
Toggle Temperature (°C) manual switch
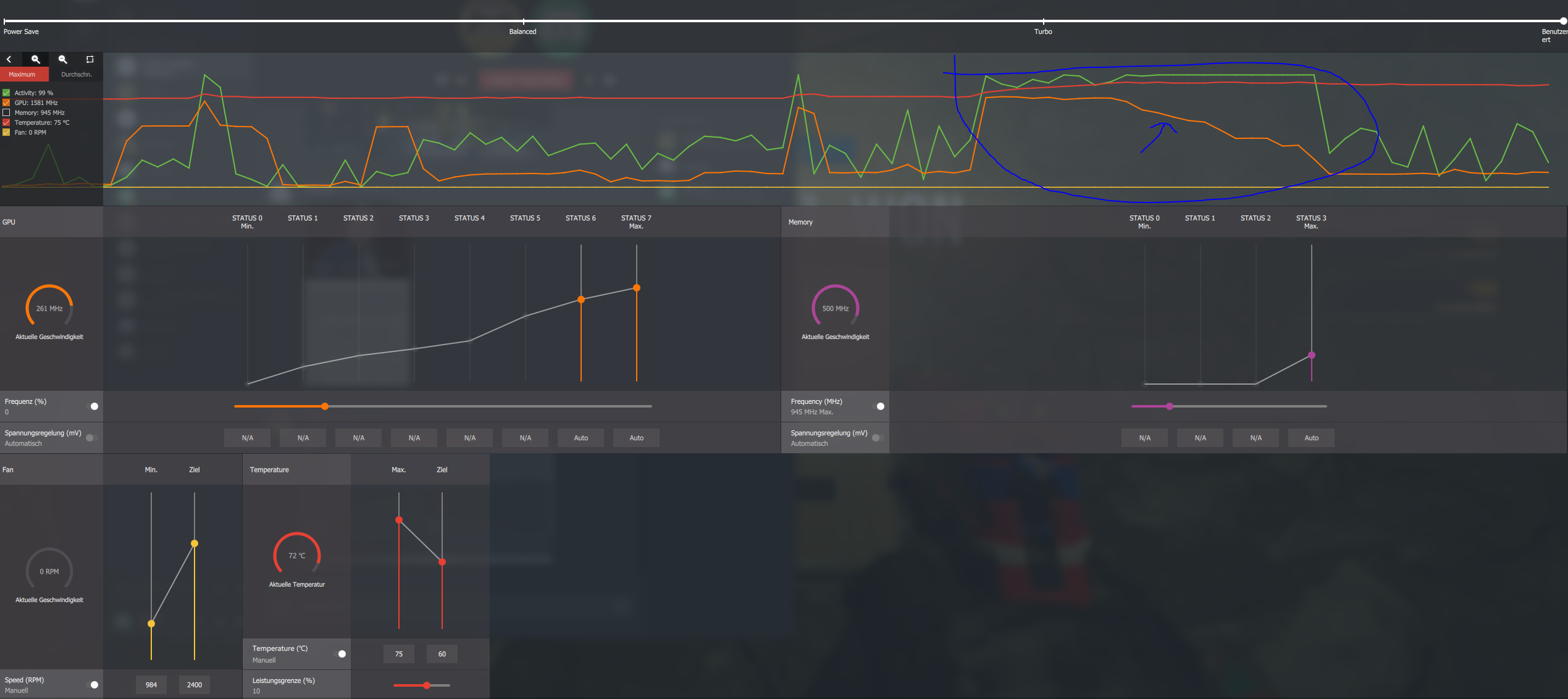[x=341, y=654]
